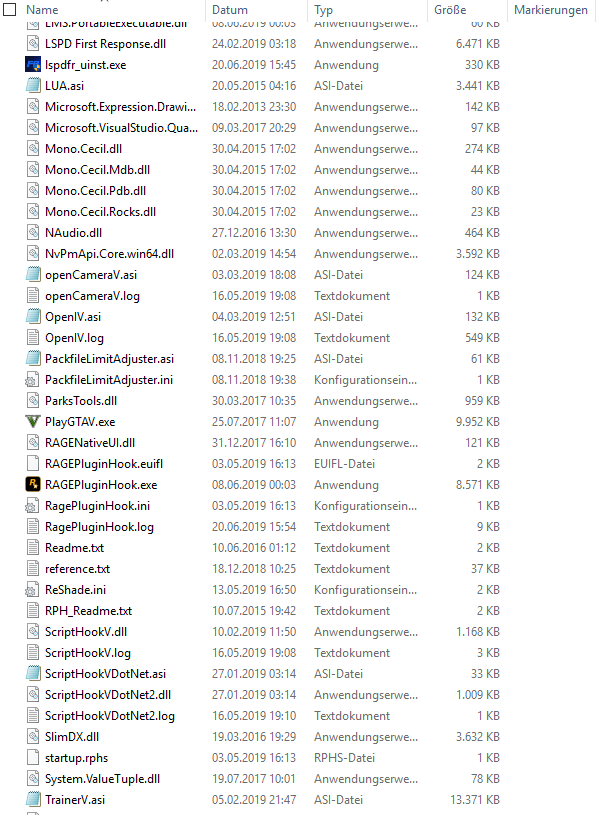Select the reference.txt document icon
Image resolution: width=613 pixels, height=818 pixels.
point(33,569)
